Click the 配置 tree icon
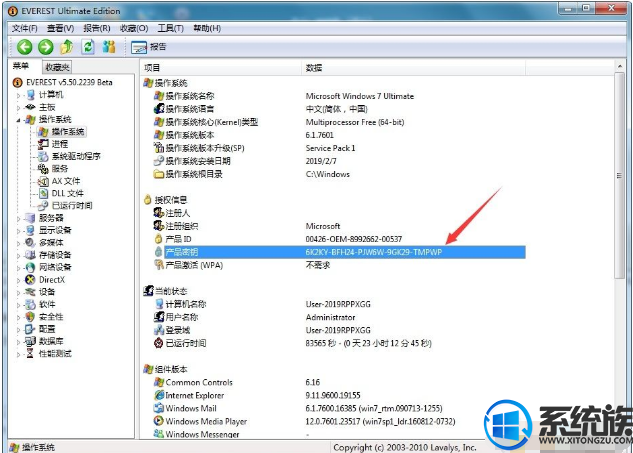Viewport: 633px width, 453px height. [x=30, y=329]
